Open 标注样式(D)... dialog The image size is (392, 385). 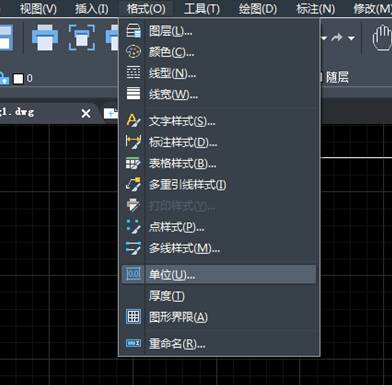218,143
